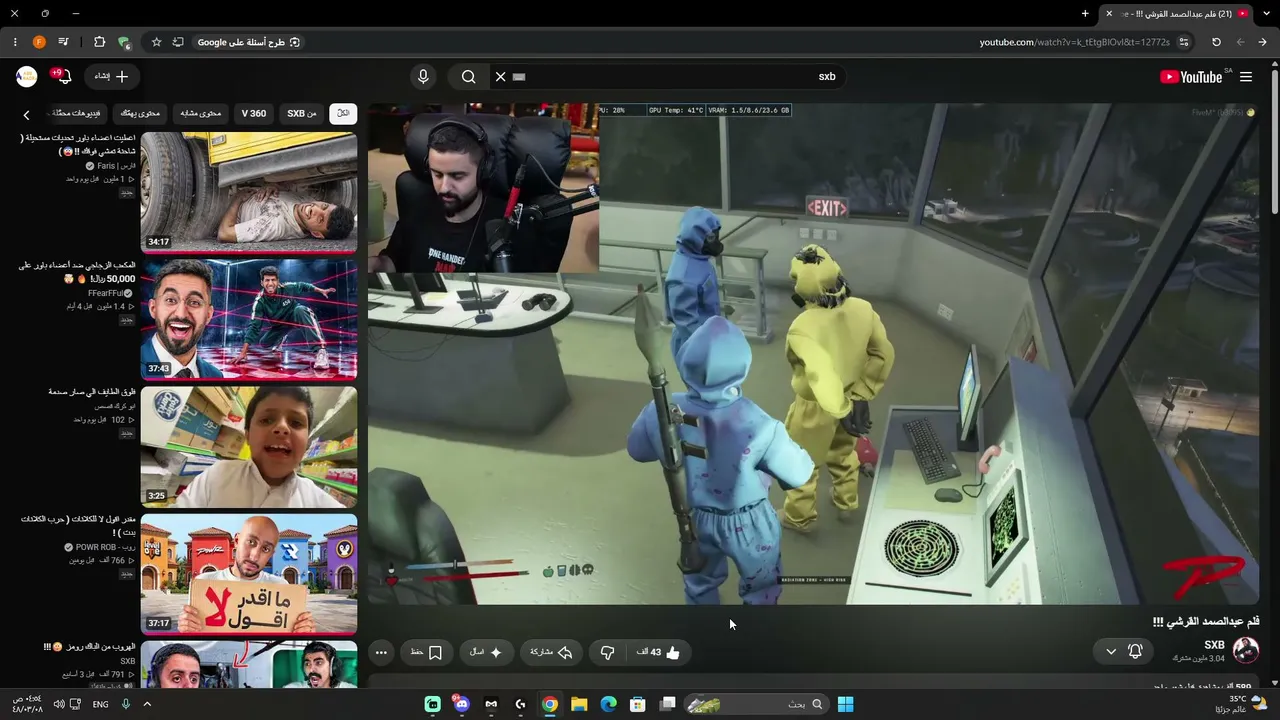Share the video with the arrow button
The image size is (1280, 720).
551,653
